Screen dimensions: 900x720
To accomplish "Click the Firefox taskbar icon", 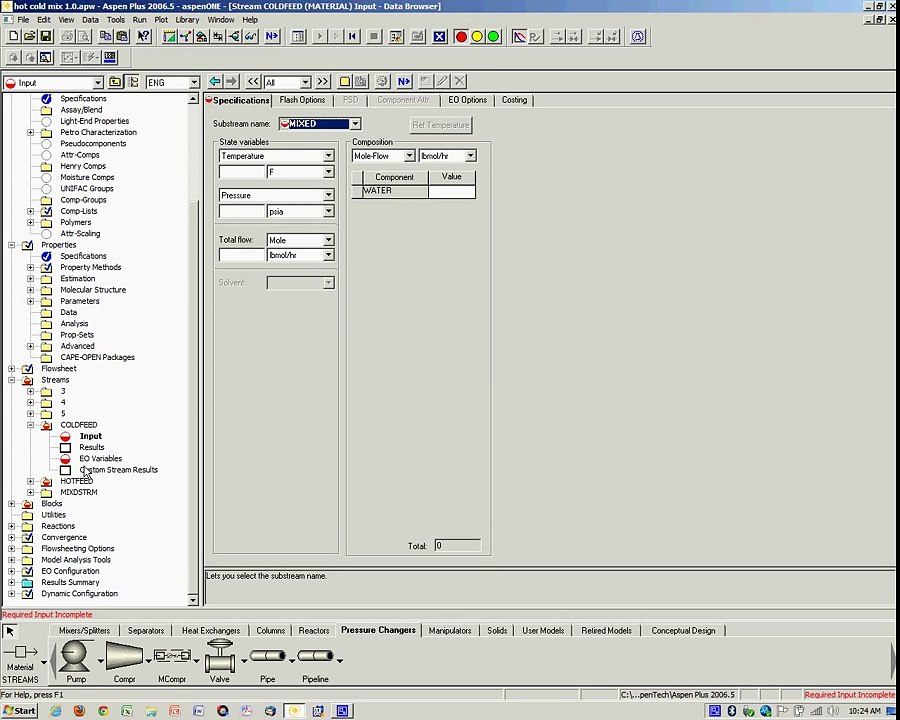I will tap(79, 711).
